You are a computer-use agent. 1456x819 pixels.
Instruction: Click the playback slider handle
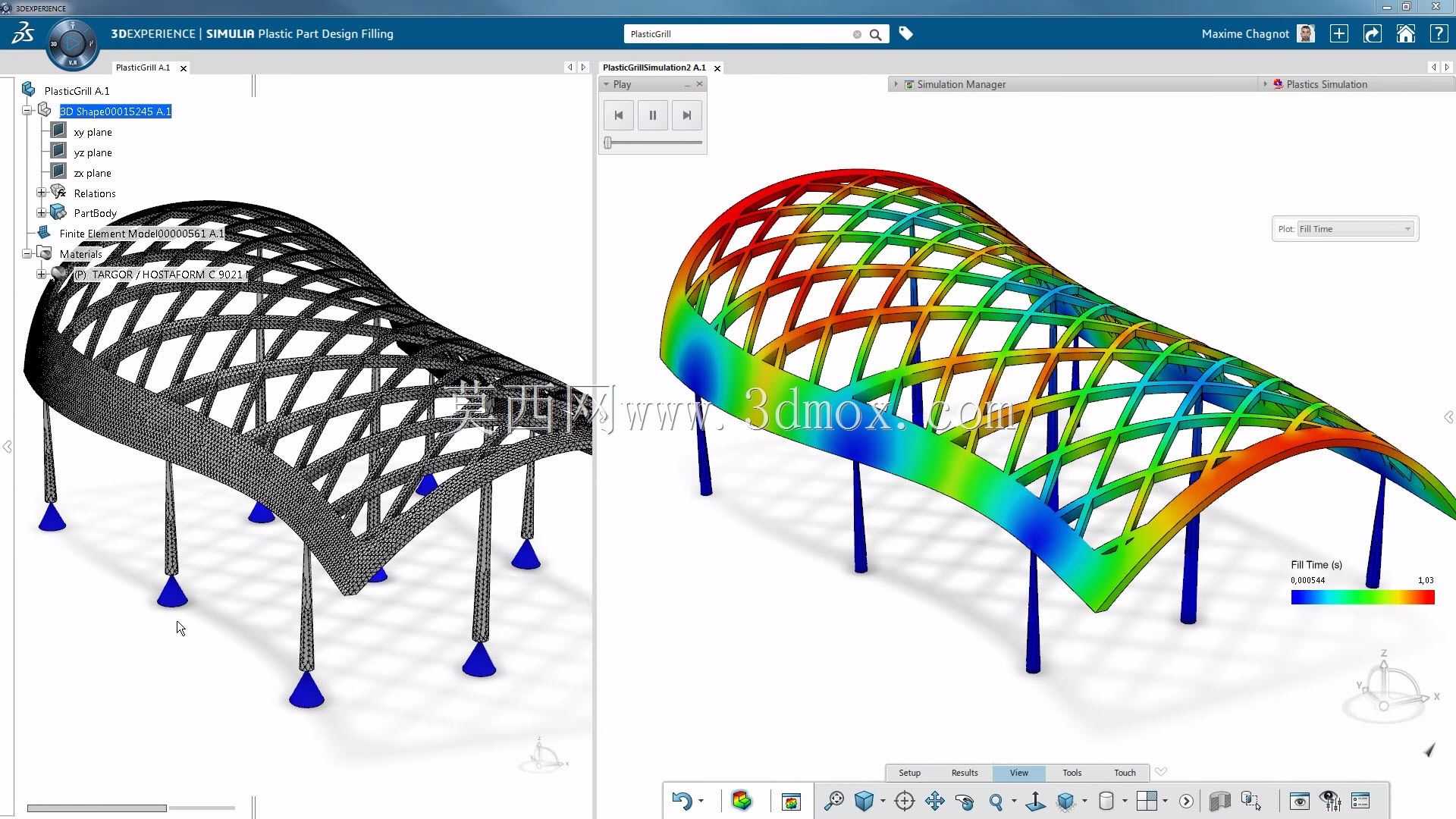(608, 143)
